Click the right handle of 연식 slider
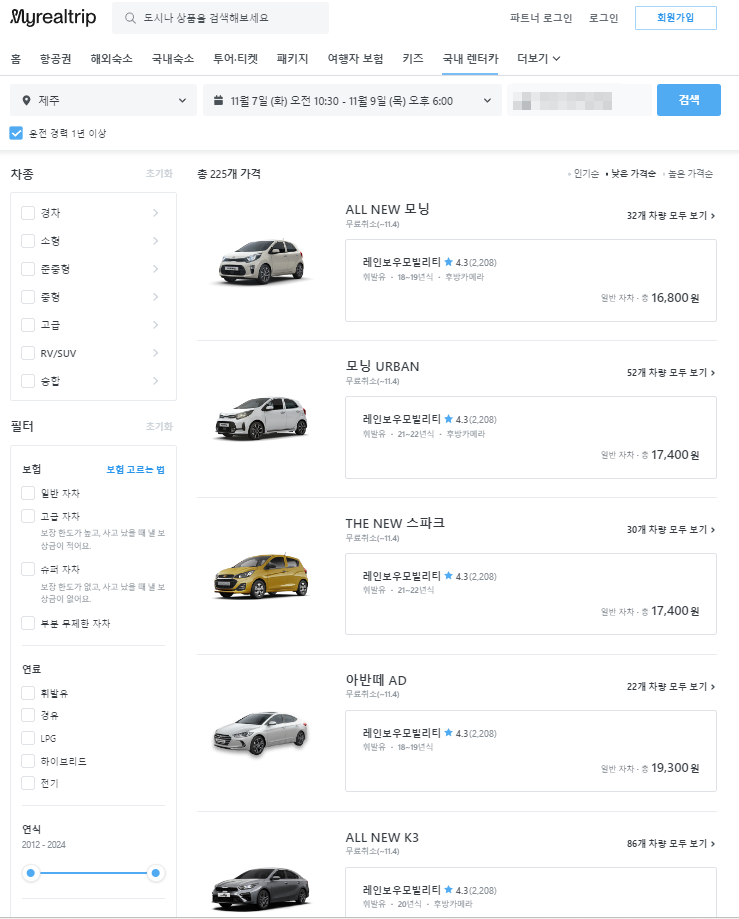 pos(155,873)
